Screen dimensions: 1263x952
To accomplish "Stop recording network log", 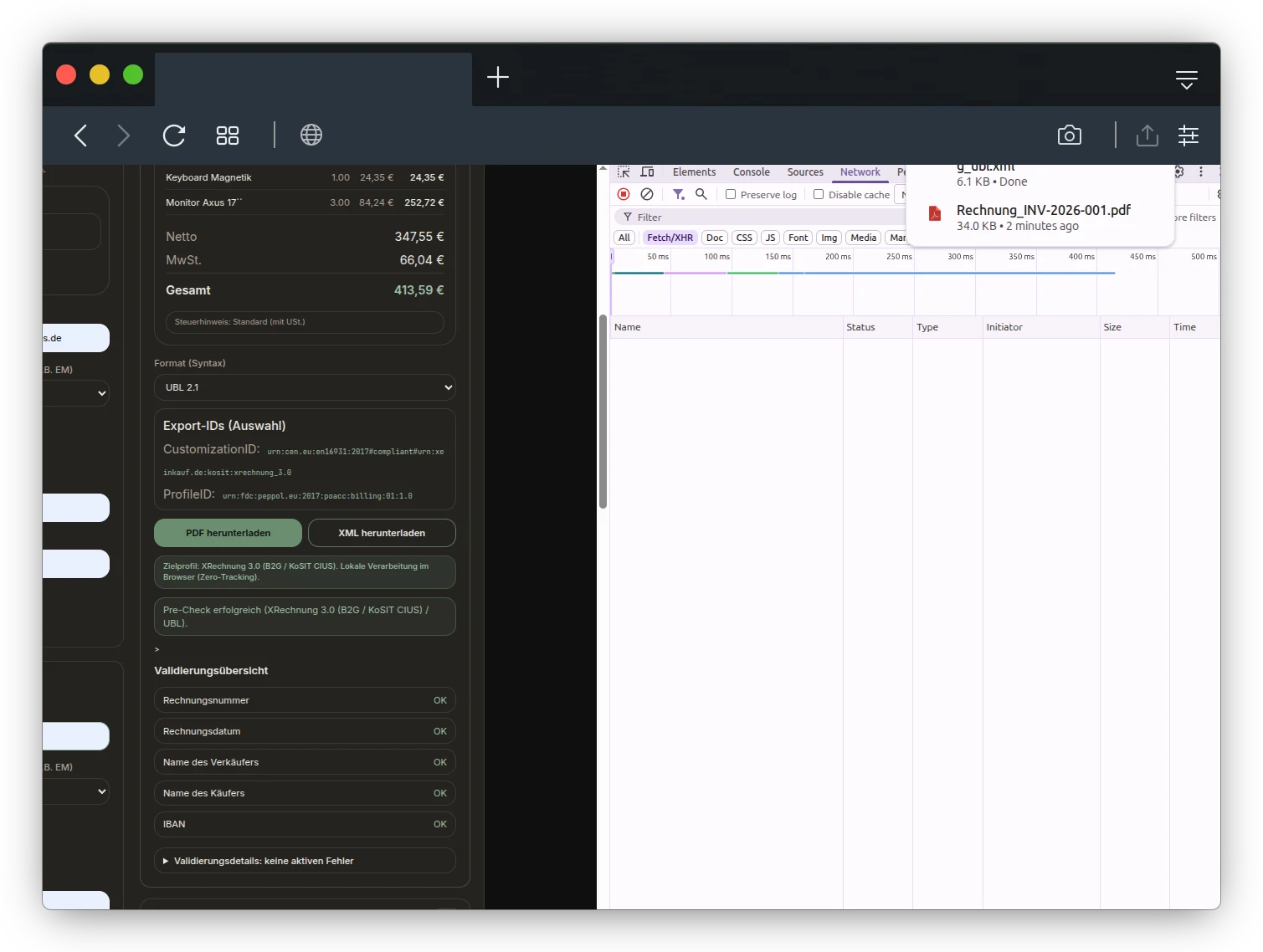I will tap(624, 194).
